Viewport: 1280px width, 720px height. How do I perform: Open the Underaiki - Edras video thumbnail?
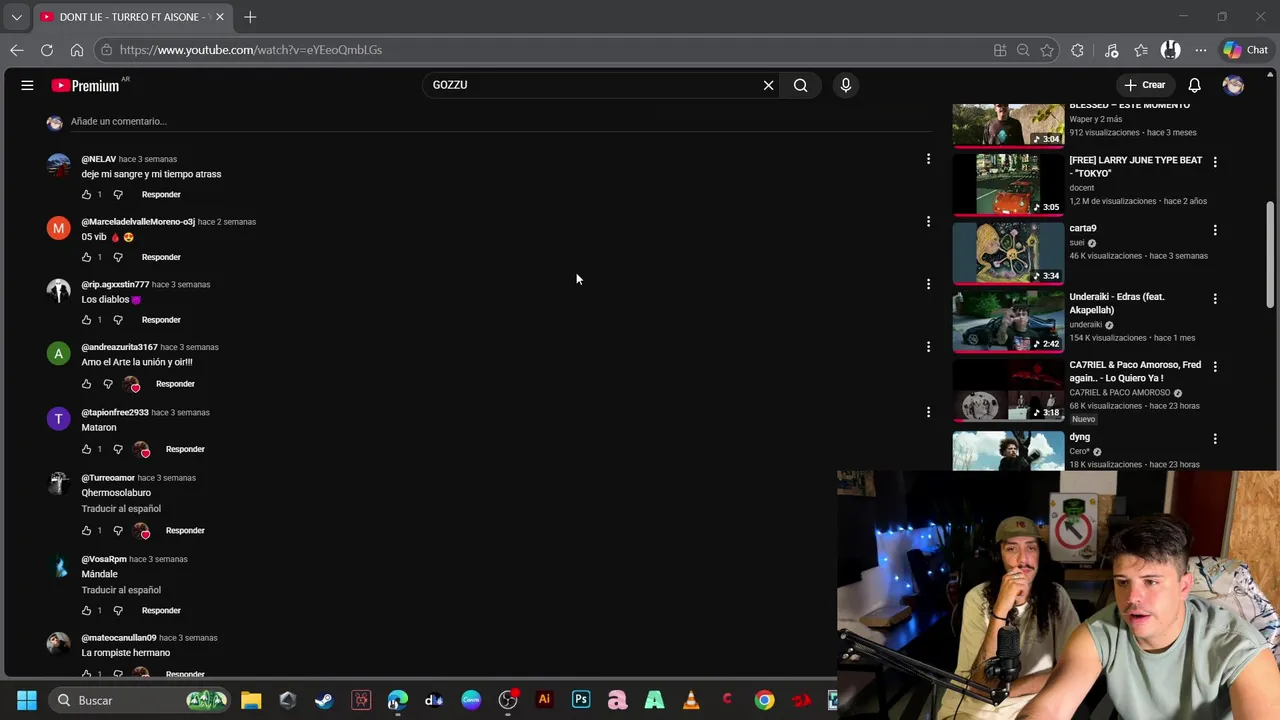click(1008, 322)
